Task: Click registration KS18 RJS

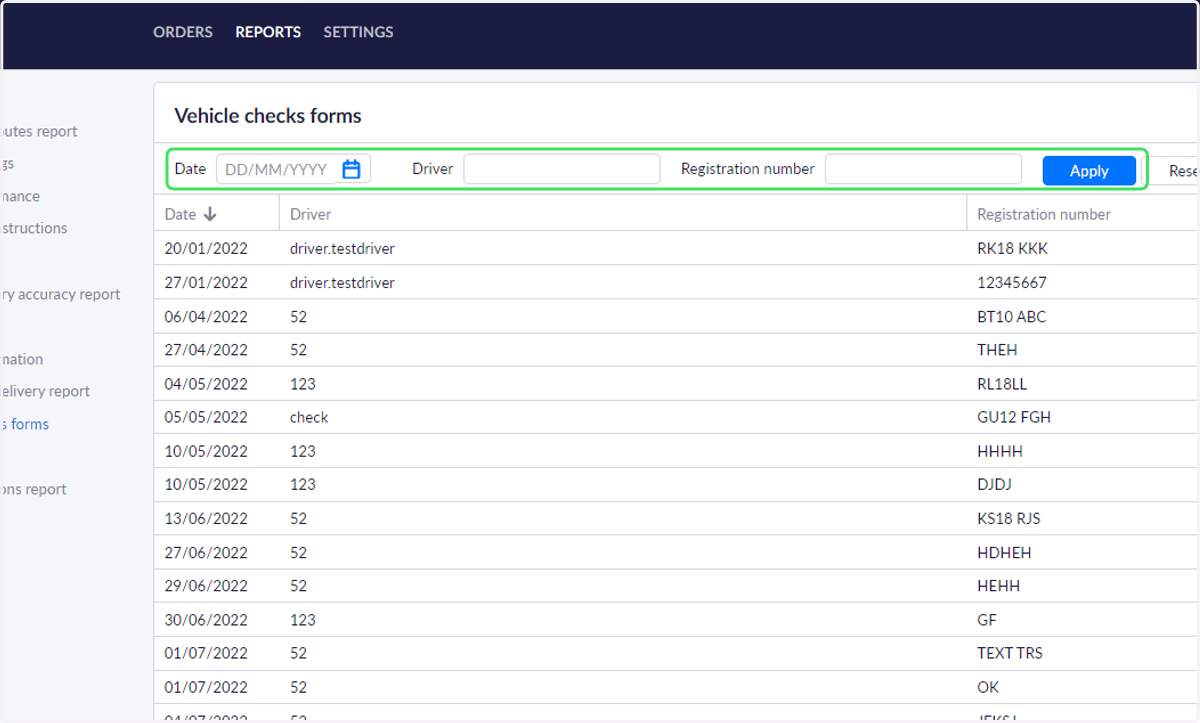Action: 1009,518
